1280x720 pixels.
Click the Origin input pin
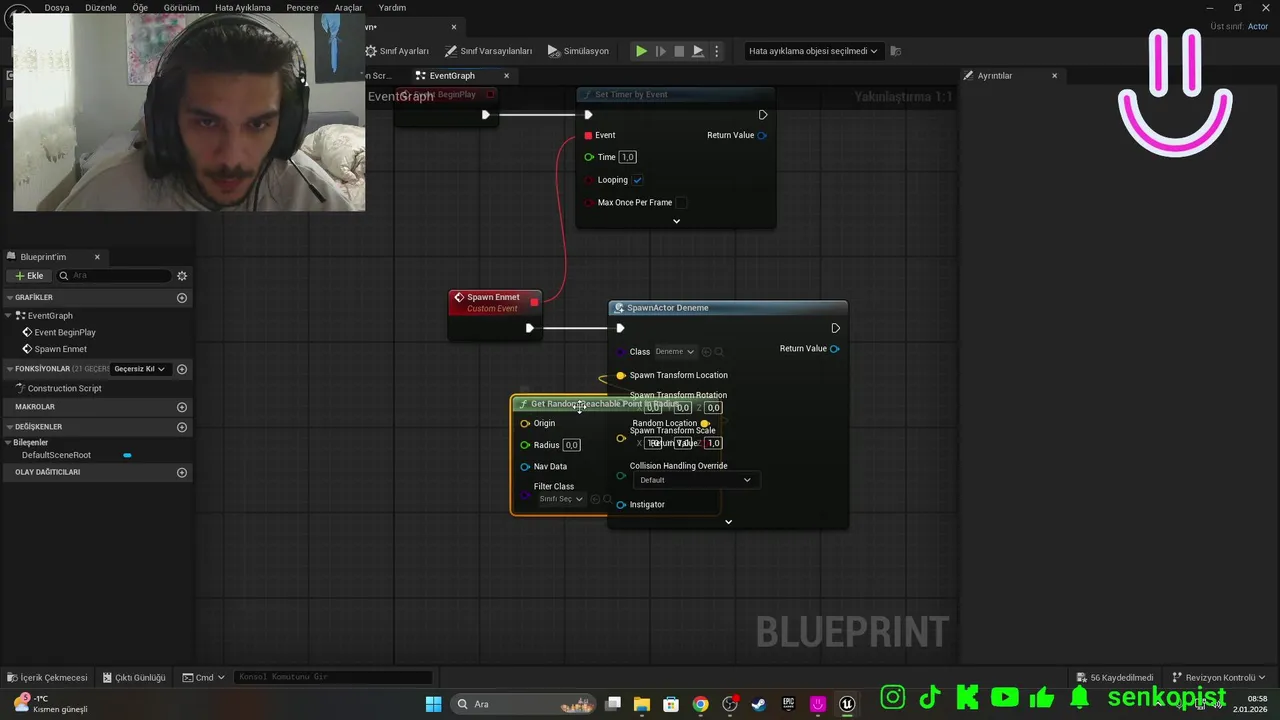click(x=525, y=423)
